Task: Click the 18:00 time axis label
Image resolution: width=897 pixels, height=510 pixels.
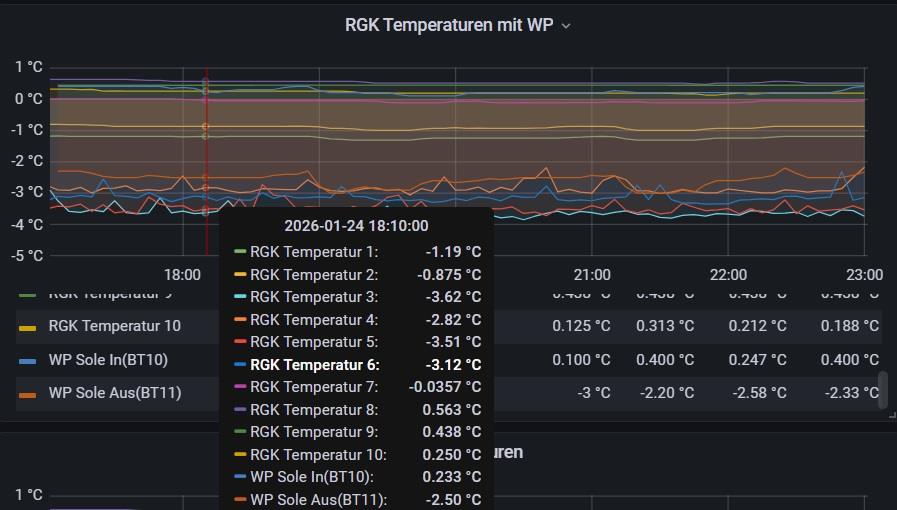Action: click(x=182, y=275)
